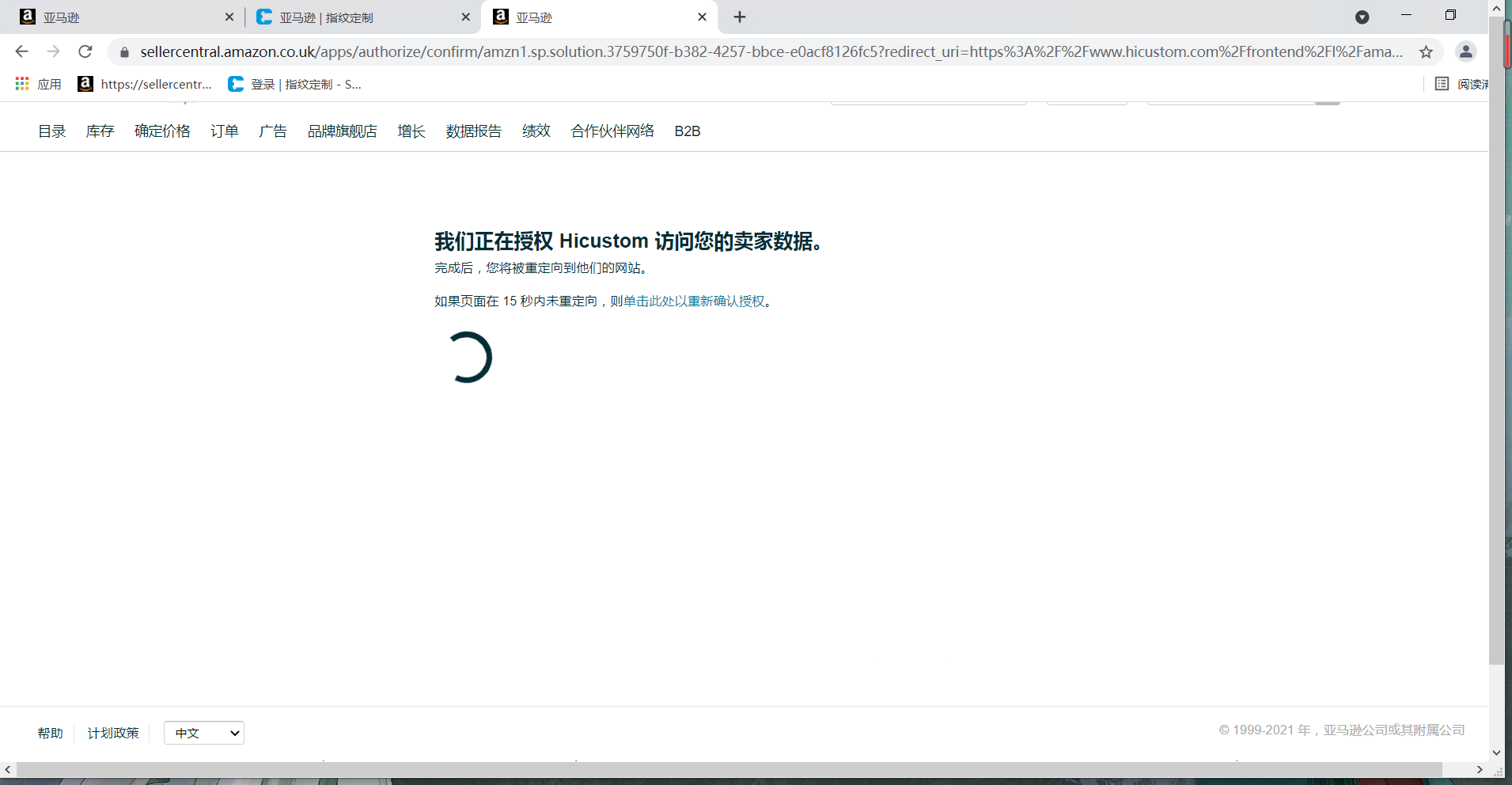Open the sellercentr... bookmark
Image resolution: width=1512 pixels, height=785 pixels.
[x=146, y=84]
